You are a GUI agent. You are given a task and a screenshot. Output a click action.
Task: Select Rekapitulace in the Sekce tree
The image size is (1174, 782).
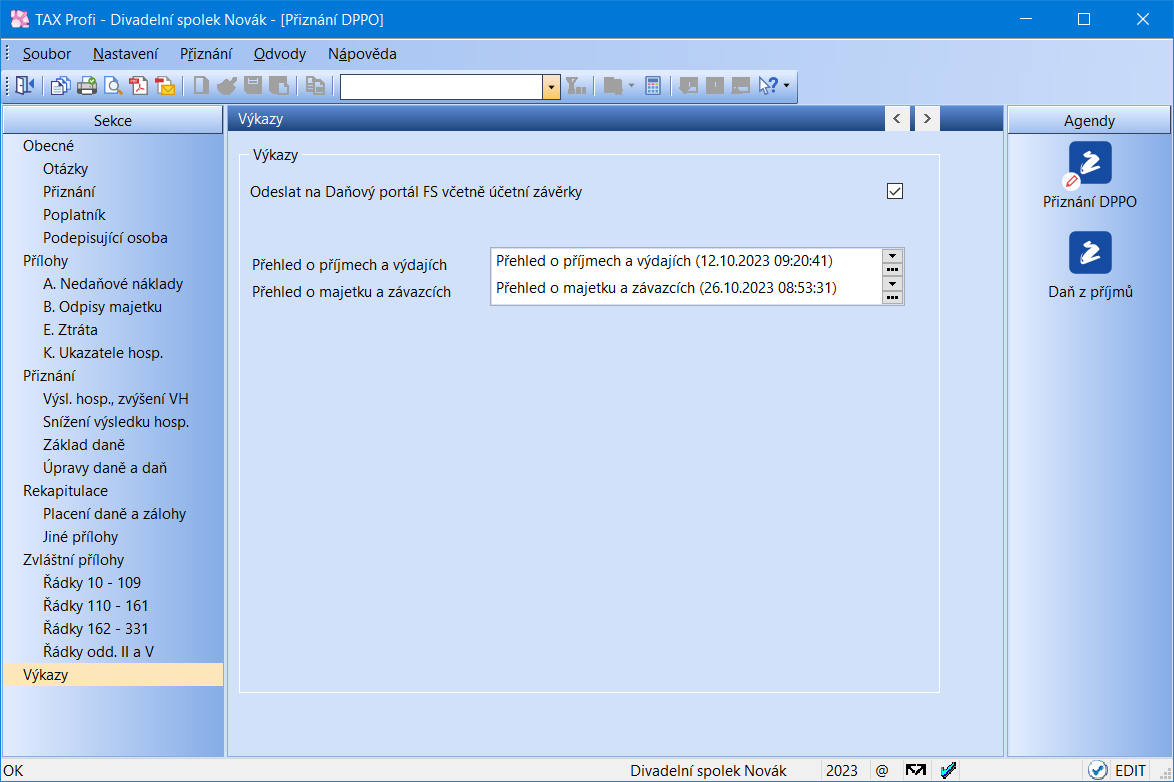tap(65, 491)
